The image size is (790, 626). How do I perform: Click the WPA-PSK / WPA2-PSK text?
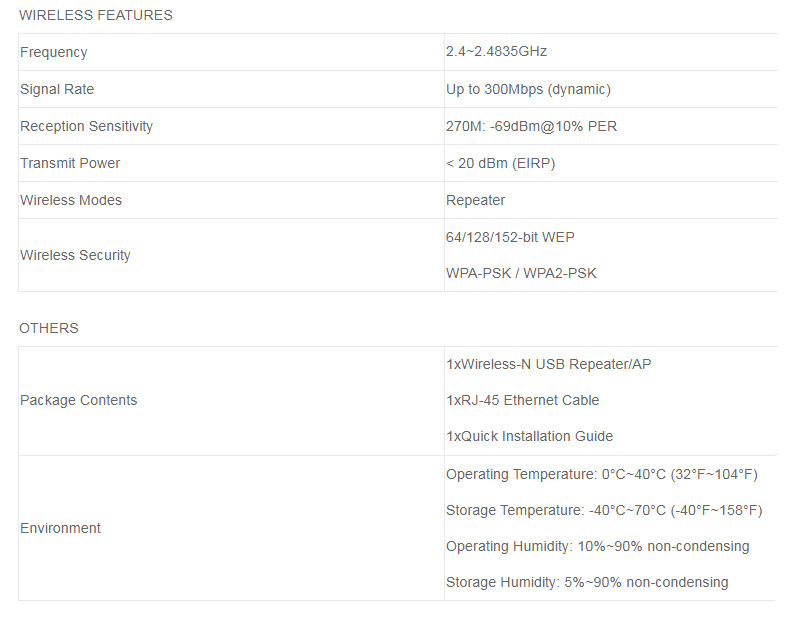click(x=521, y=273)
